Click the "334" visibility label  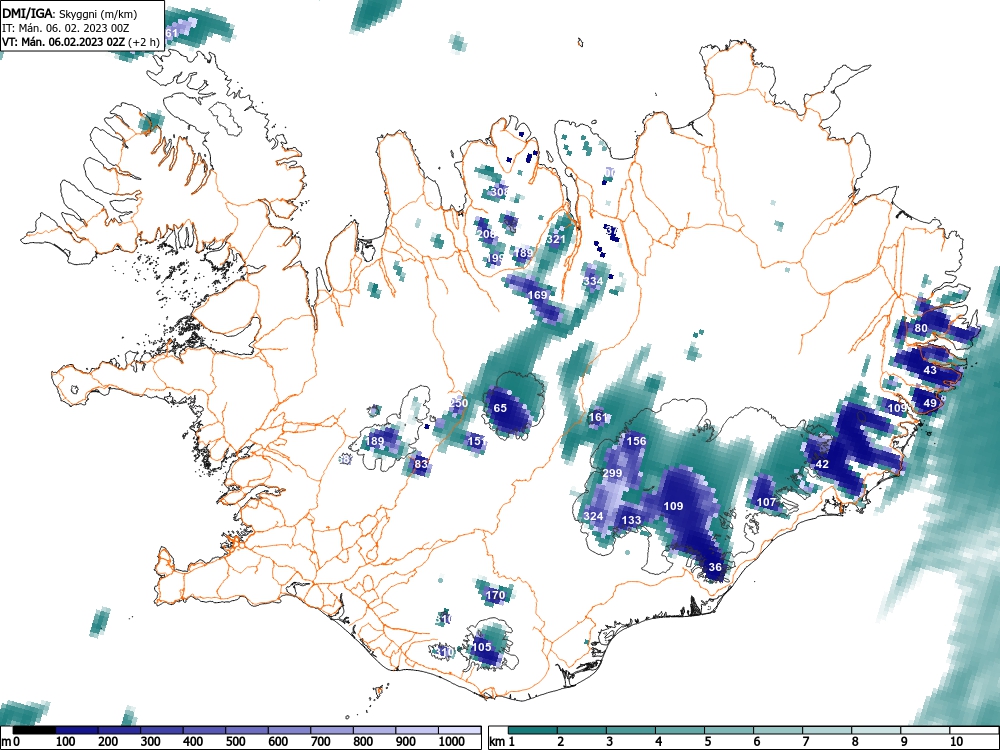point(593,281)
